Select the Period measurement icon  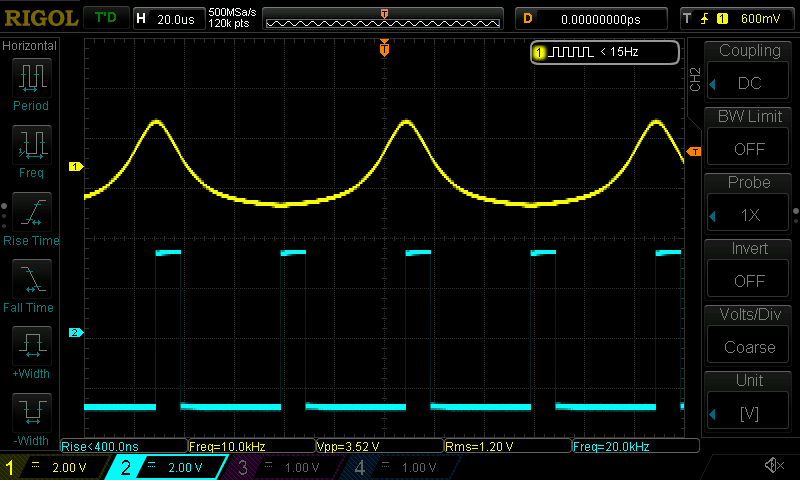[x=32, y=77]
